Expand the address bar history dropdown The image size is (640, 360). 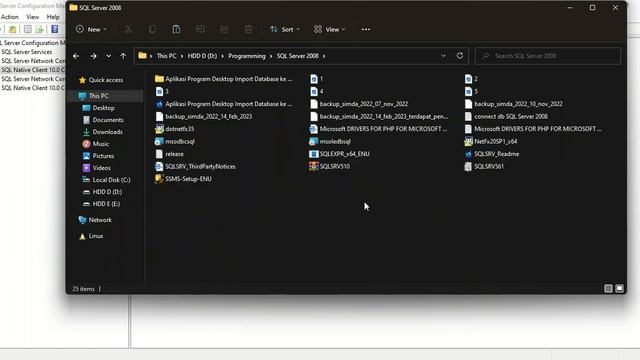click(443, 56)
